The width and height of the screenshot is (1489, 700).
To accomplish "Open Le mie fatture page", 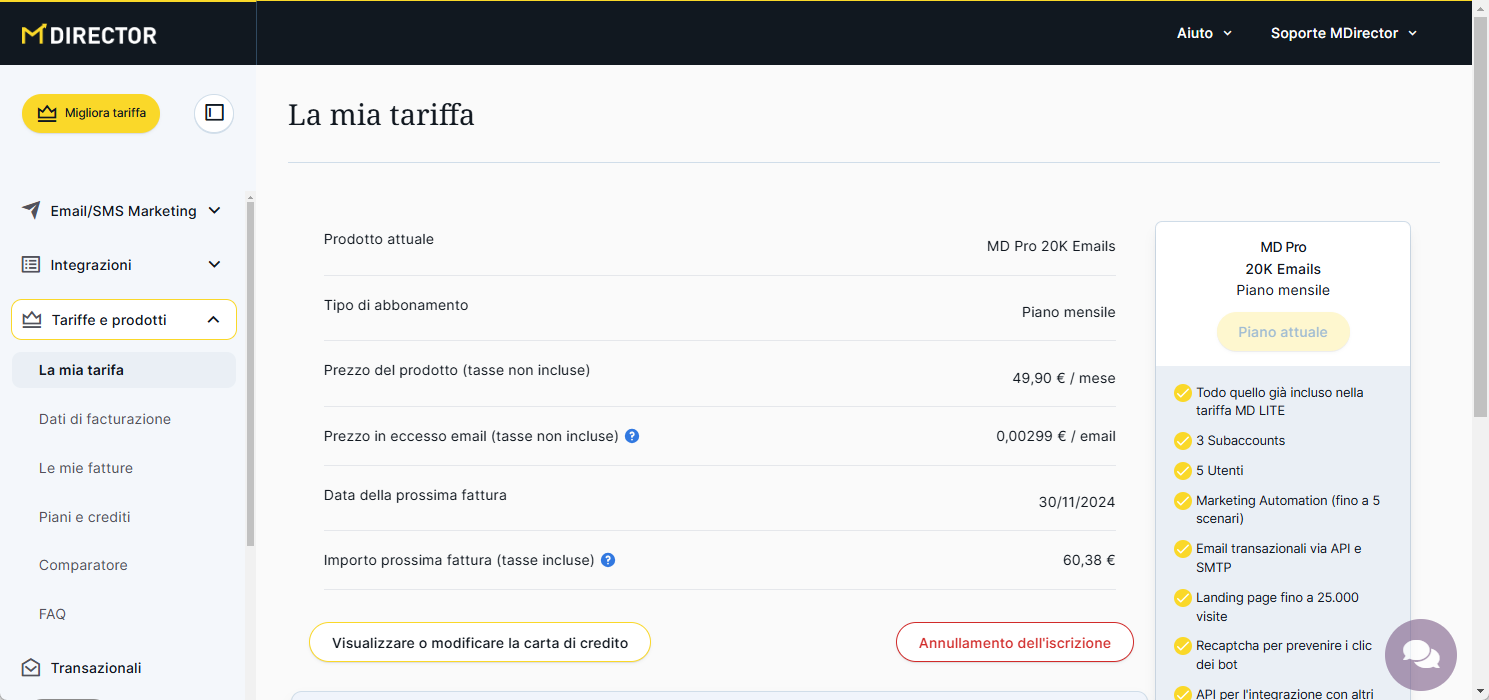I will [x=86, y=468].
